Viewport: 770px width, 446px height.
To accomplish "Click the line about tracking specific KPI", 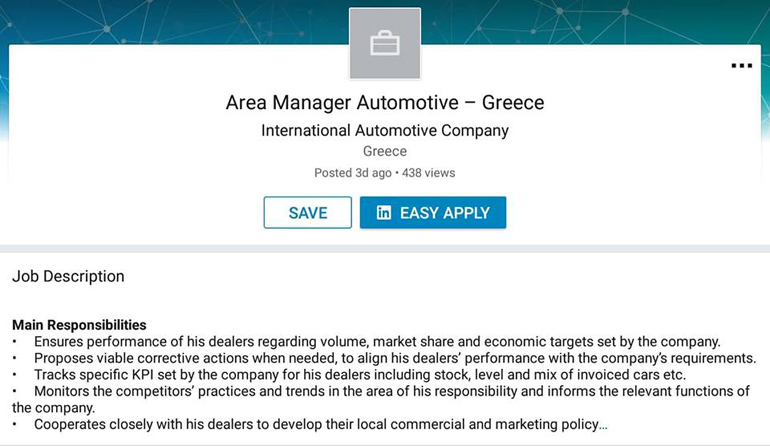I will [360, 375].
